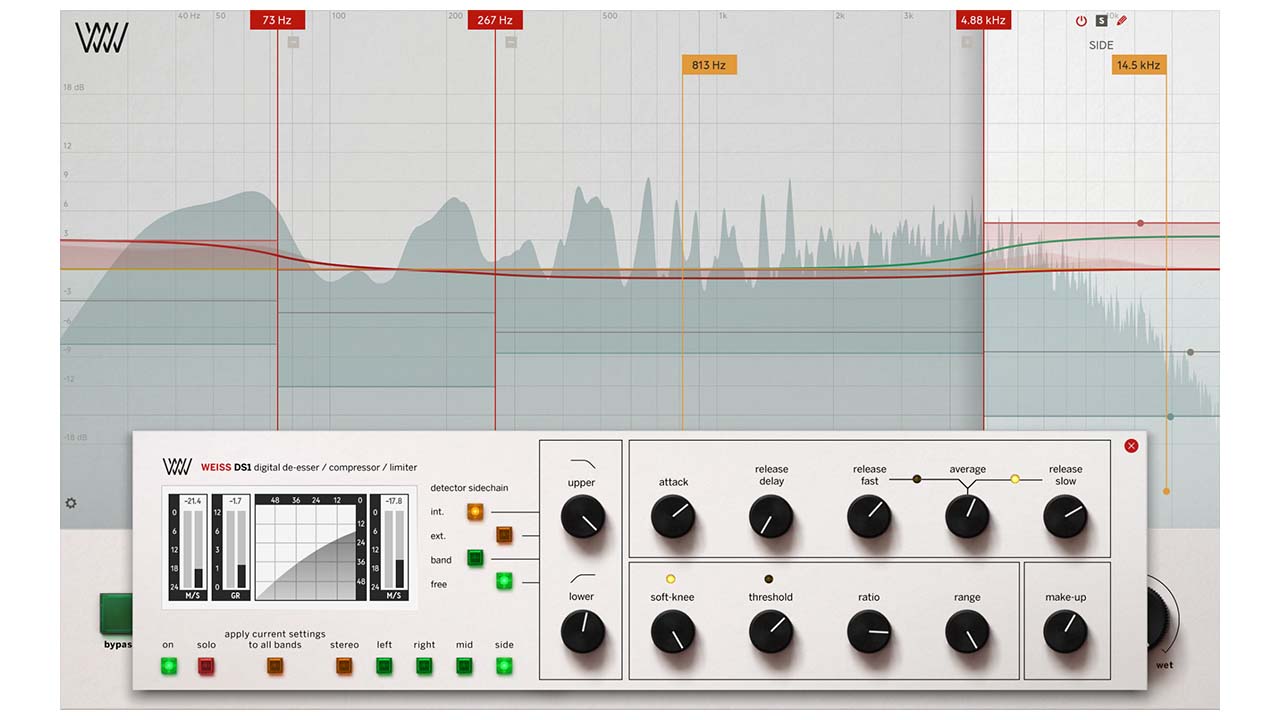
Task: Click the red pencil edit icon
Action: pyautogui.click(x=1121, y=21)
